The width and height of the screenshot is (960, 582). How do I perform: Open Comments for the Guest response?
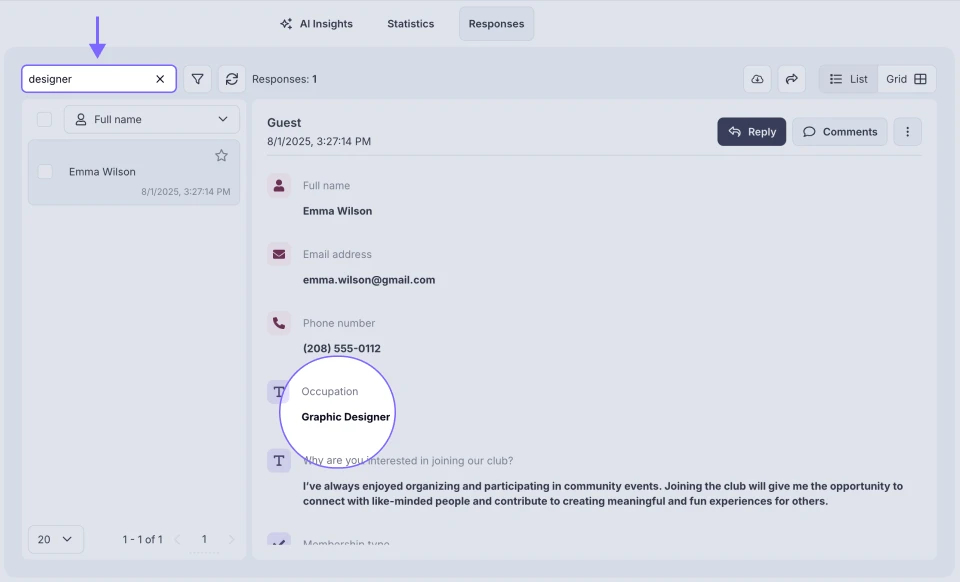pyautogui.click(x=839, y=131)
